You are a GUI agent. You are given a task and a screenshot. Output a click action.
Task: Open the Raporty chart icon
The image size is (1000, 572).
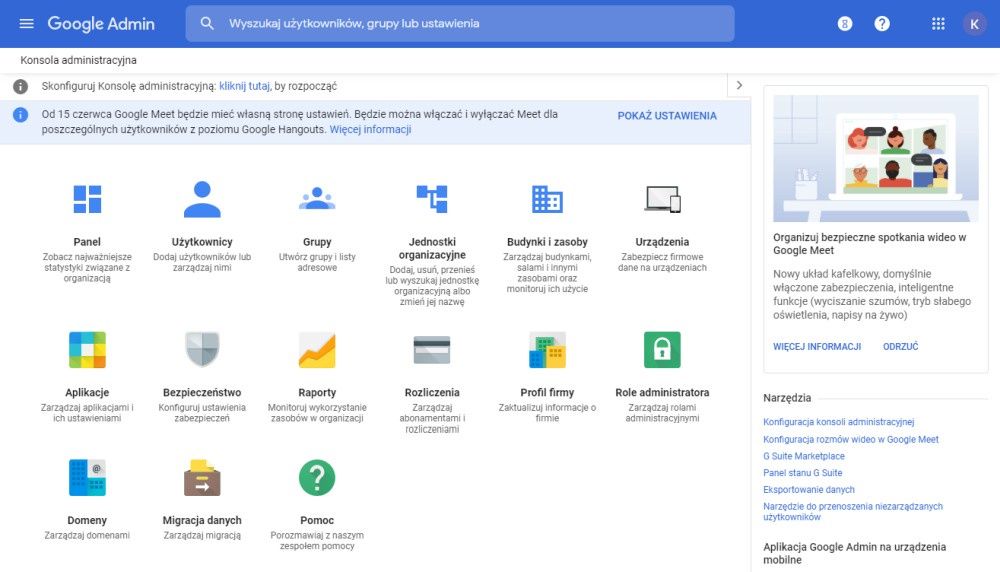(317, 349)
